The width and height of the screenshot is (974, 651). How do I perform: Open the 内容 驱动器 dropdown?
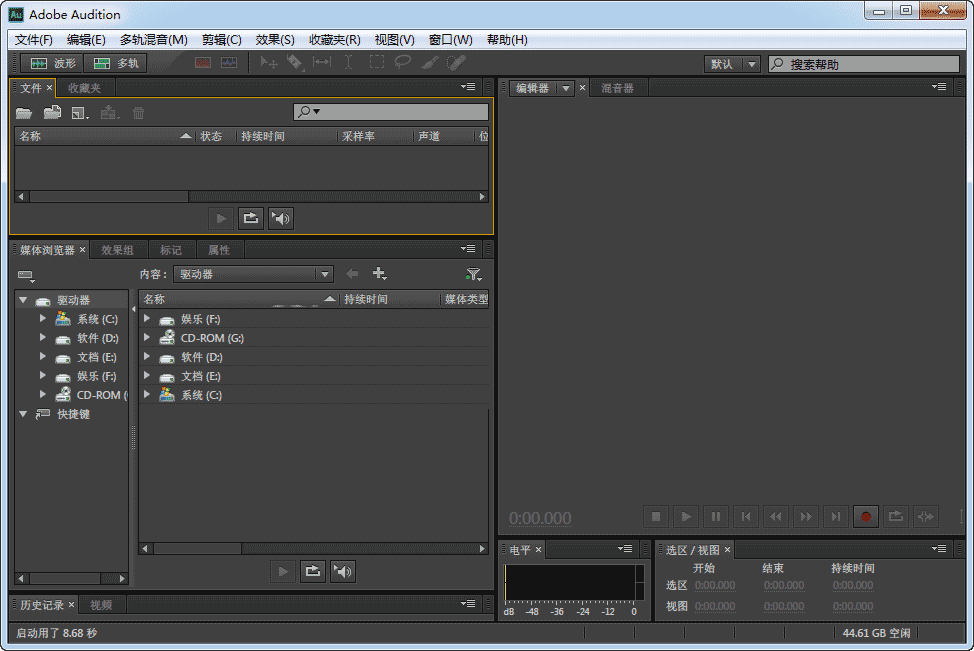[253, 274]
